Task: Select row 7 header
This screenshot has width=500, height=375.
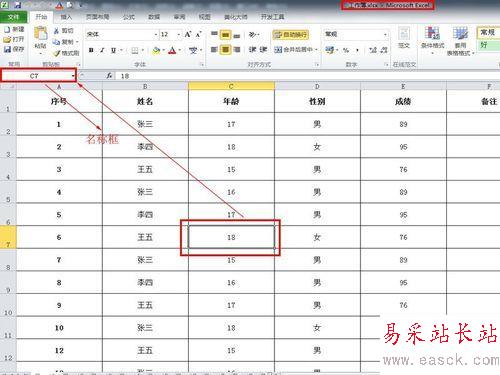Action: (x=8, y=237)
